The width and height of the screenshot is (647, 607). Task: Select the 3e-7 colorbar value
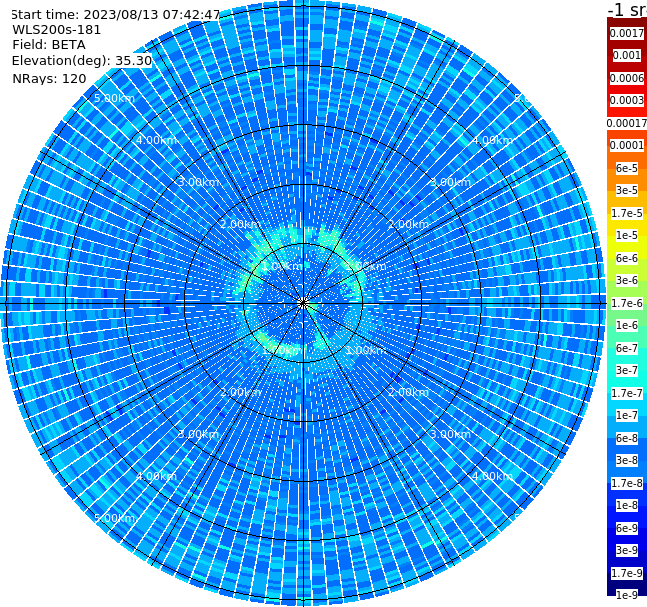[627, 370]
